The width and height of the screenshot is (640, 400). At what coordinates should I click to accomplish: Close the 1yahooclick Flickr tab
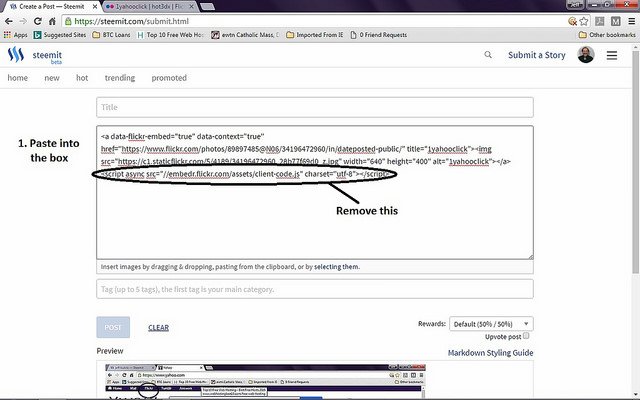192,7
